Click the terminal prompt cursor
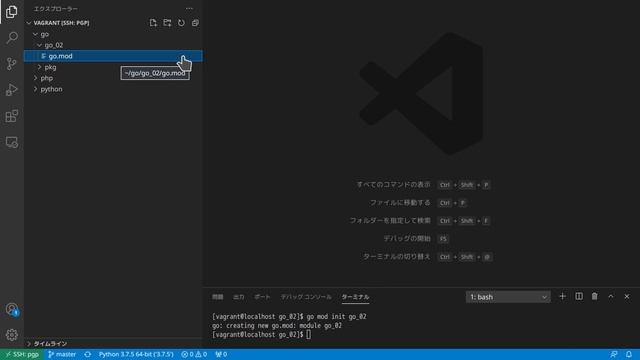The image size is (640, 360). click(x=309, y=335)
